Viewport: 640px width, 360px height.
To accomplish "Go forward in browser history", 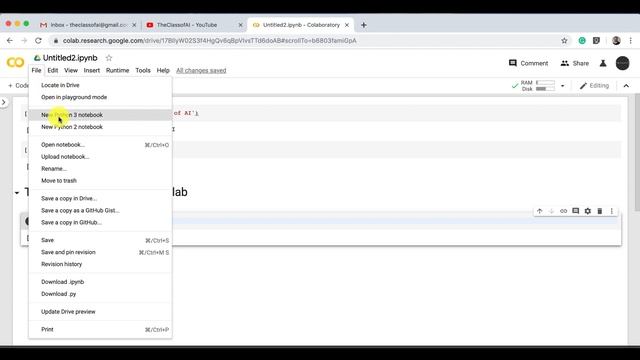I will 24,40.
